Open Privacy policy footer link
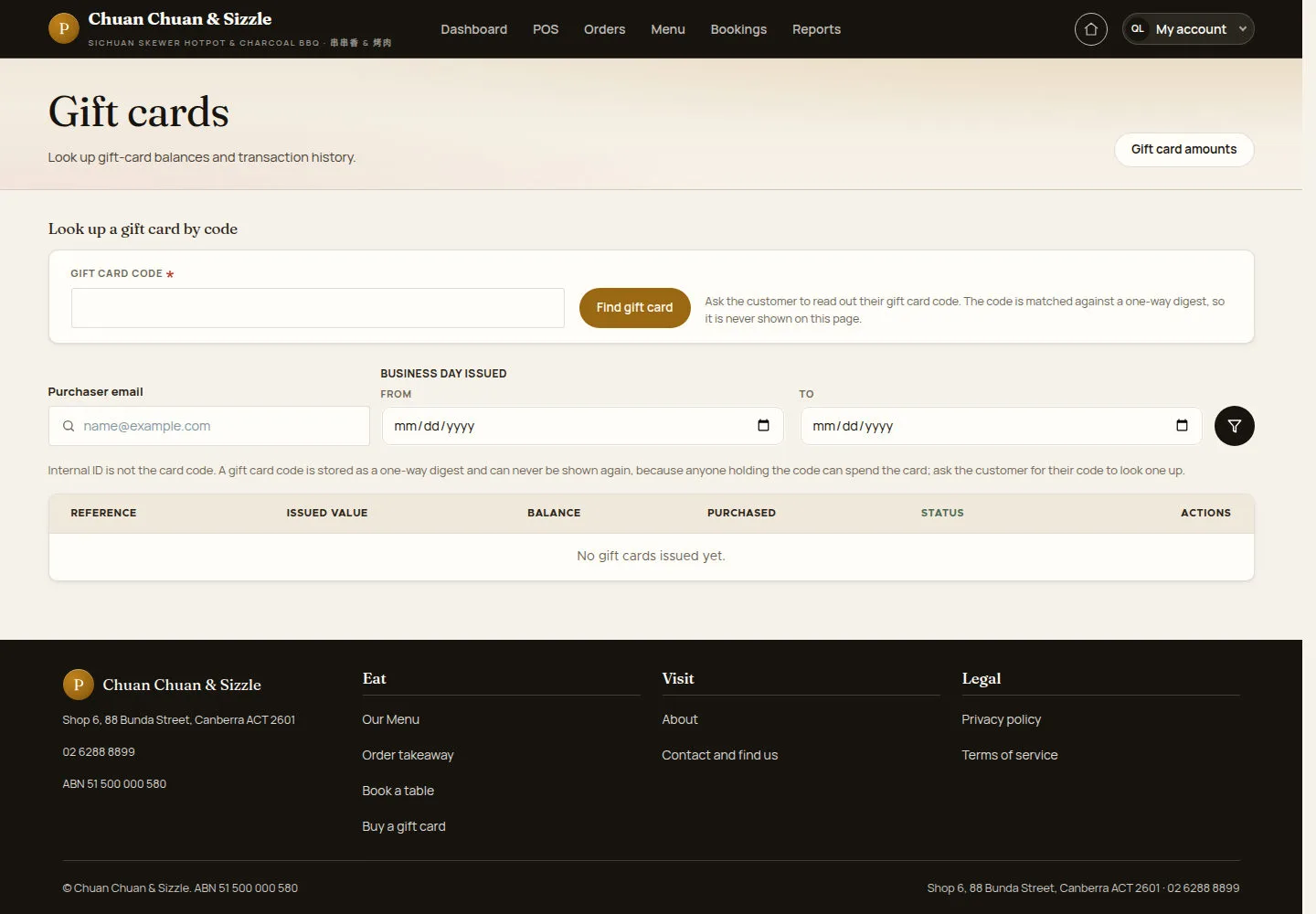 [x=1002, y=719]
